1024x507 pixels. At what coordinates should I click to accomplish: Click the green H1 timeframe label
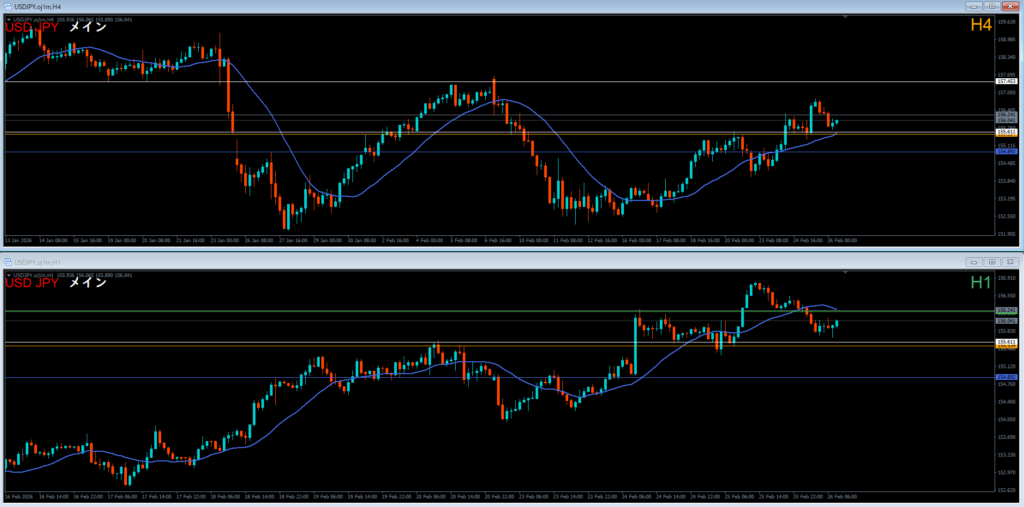(979, 283)
